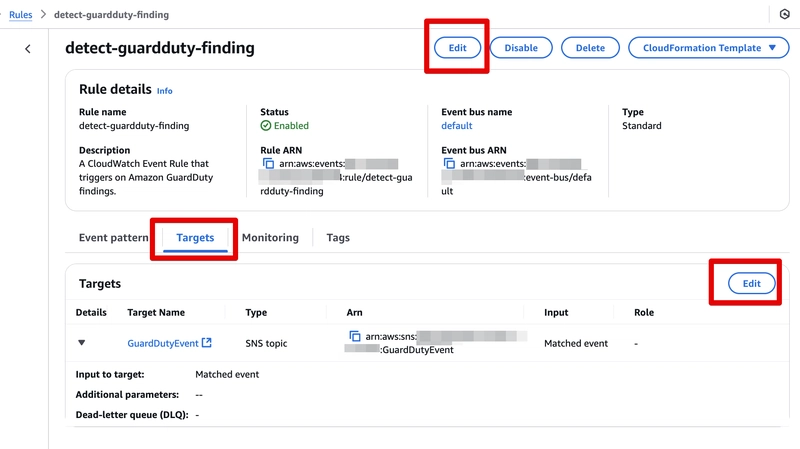Click the hexagon settings icon top right
The width and height of the screenshot is (800, 449).
click(x=785, y=14)
